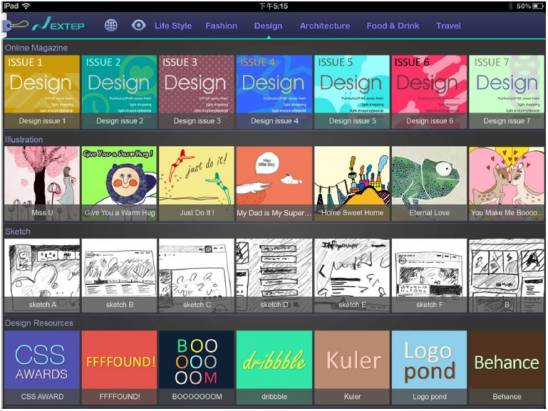
Task: Switch to the Life Style tab
Action: coord(173,26)
